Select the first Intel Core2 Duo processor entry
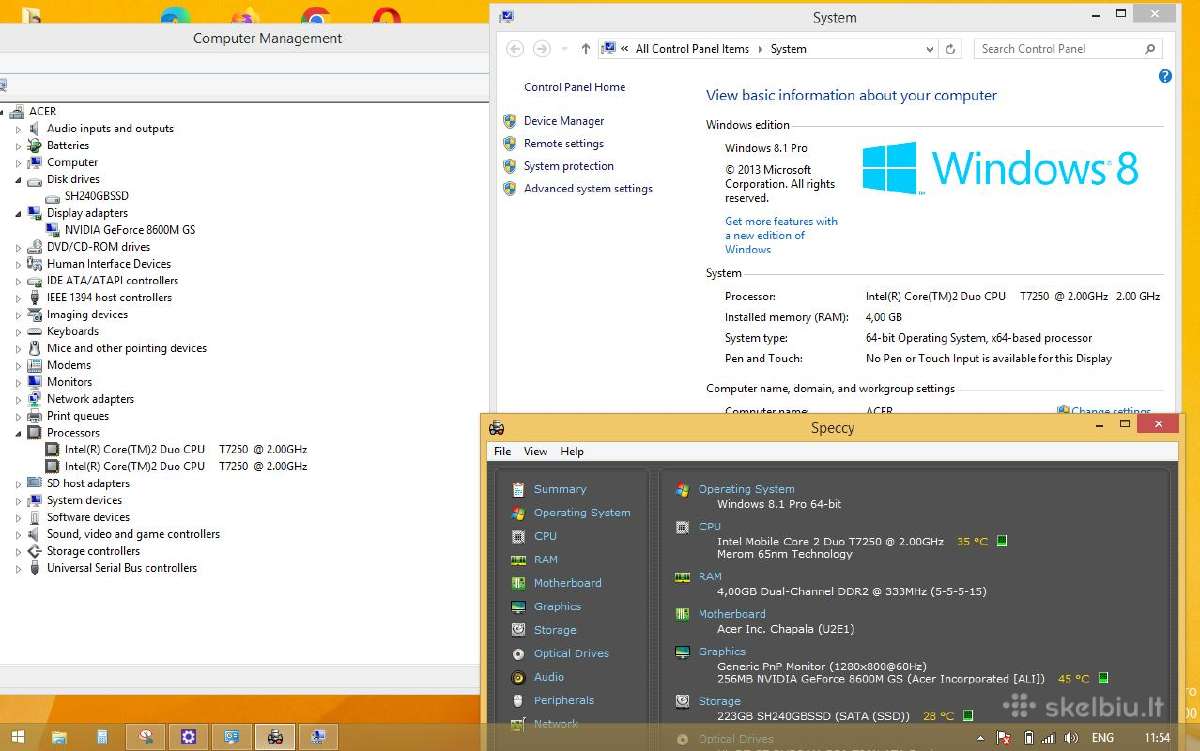Image resolution: width=1200 pixels, height=751 pixels. pos(185,450)
